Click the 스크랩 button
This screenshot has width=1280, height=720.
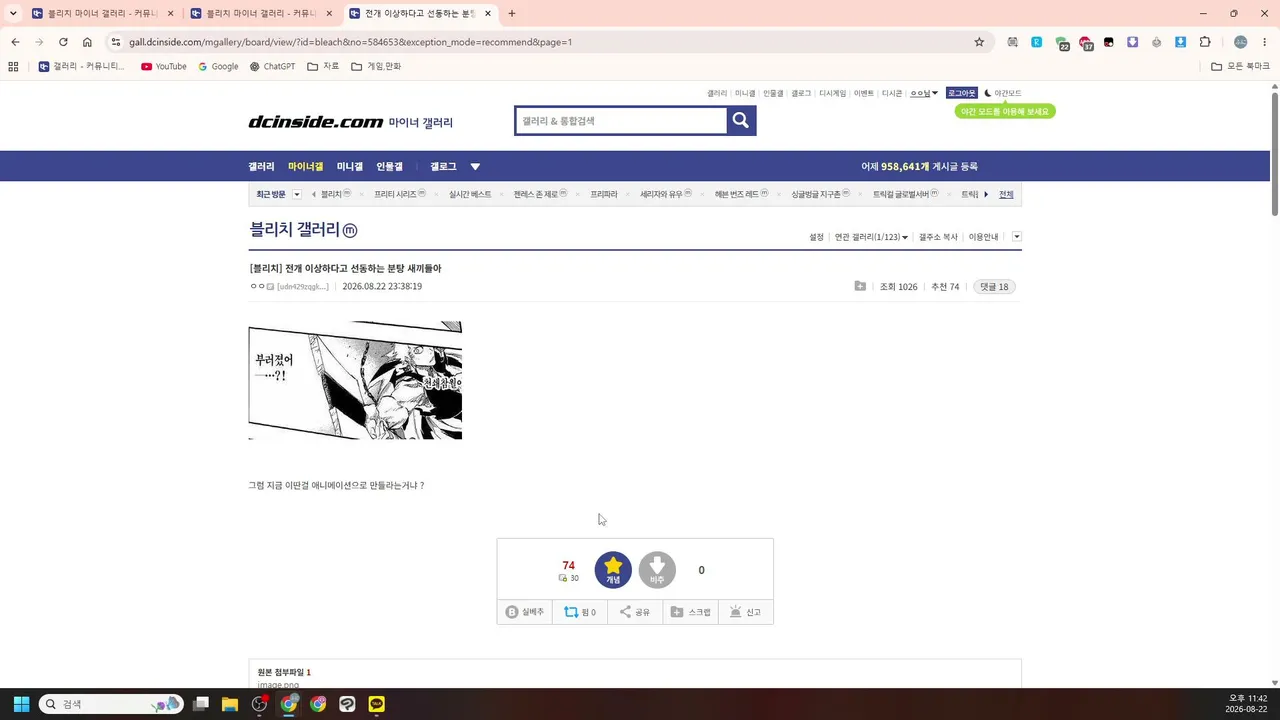690,612
